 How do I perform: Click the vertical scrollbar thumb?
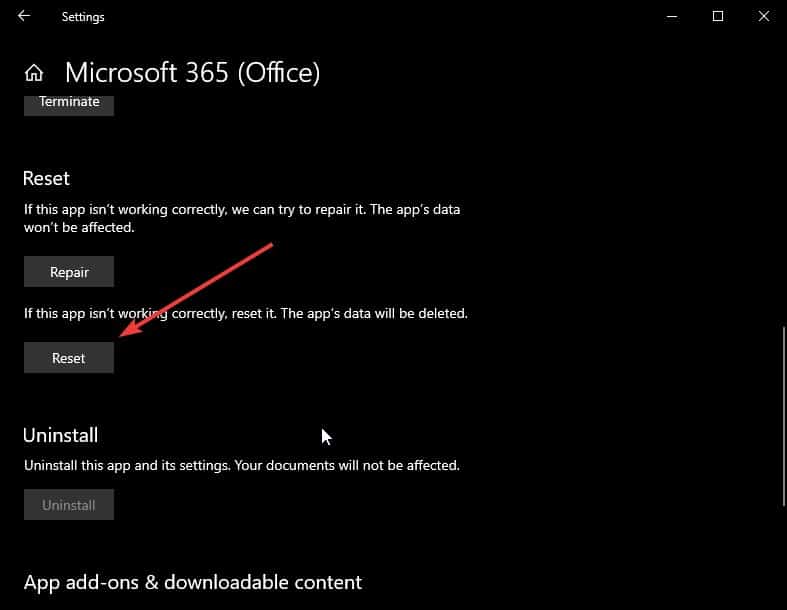tap(783, 416)
